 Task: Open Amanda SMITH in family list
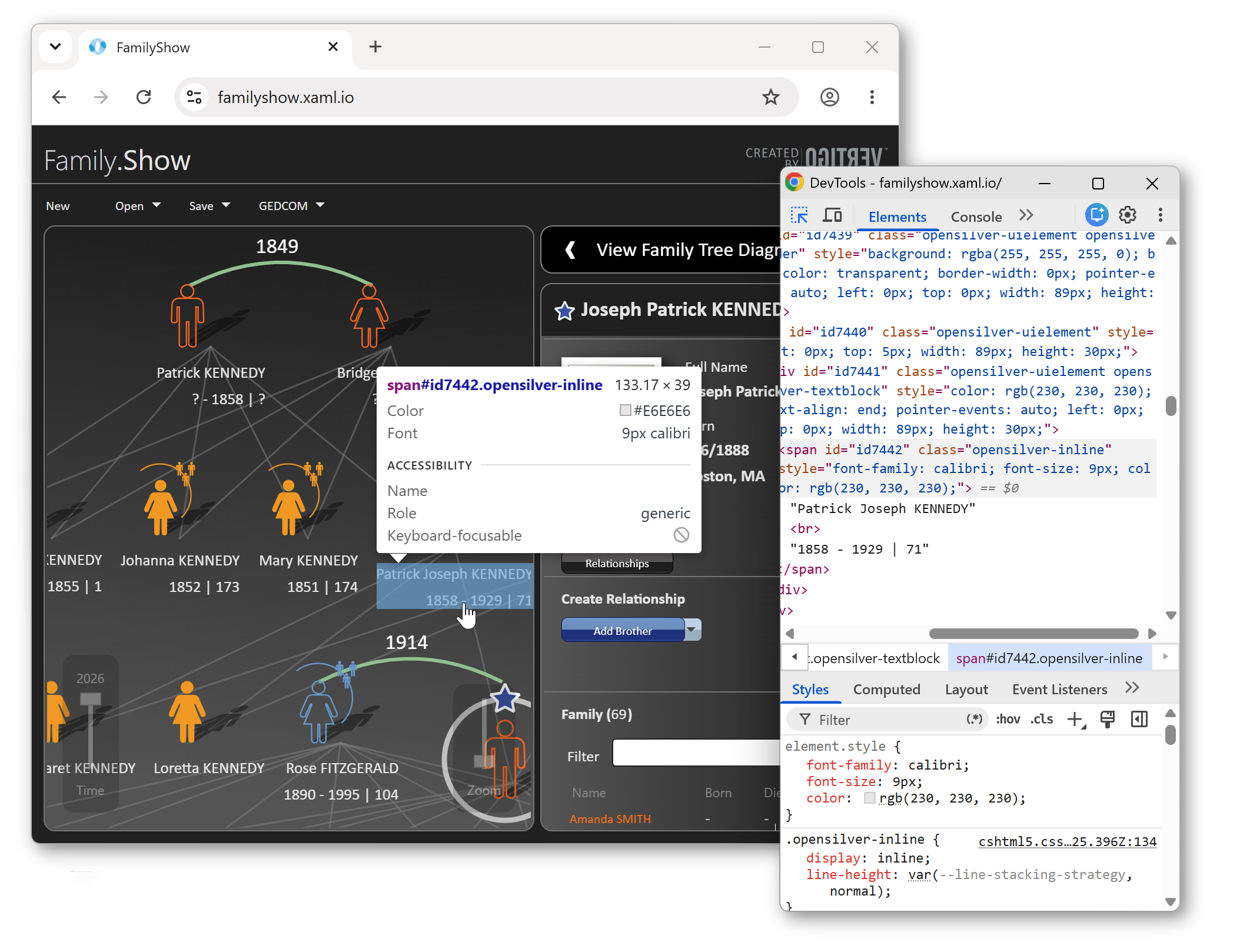pos(610,818)
